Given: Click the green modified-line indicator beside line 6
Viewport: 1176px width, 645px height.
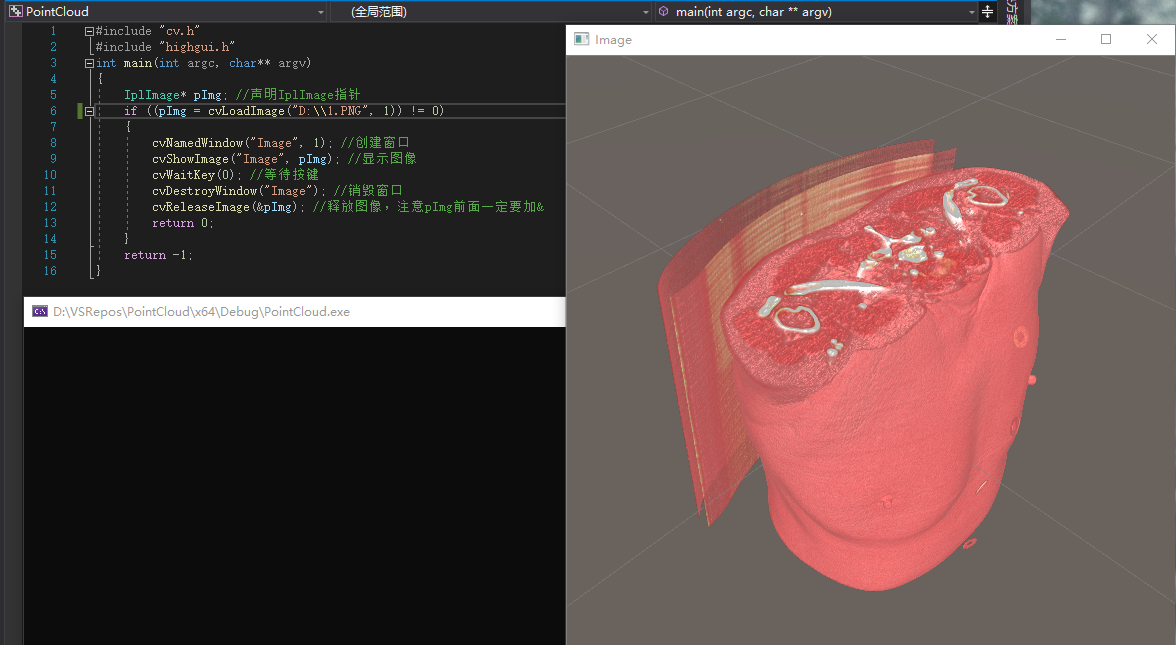Looking at the screenshot, I should [x=80, y=111].
